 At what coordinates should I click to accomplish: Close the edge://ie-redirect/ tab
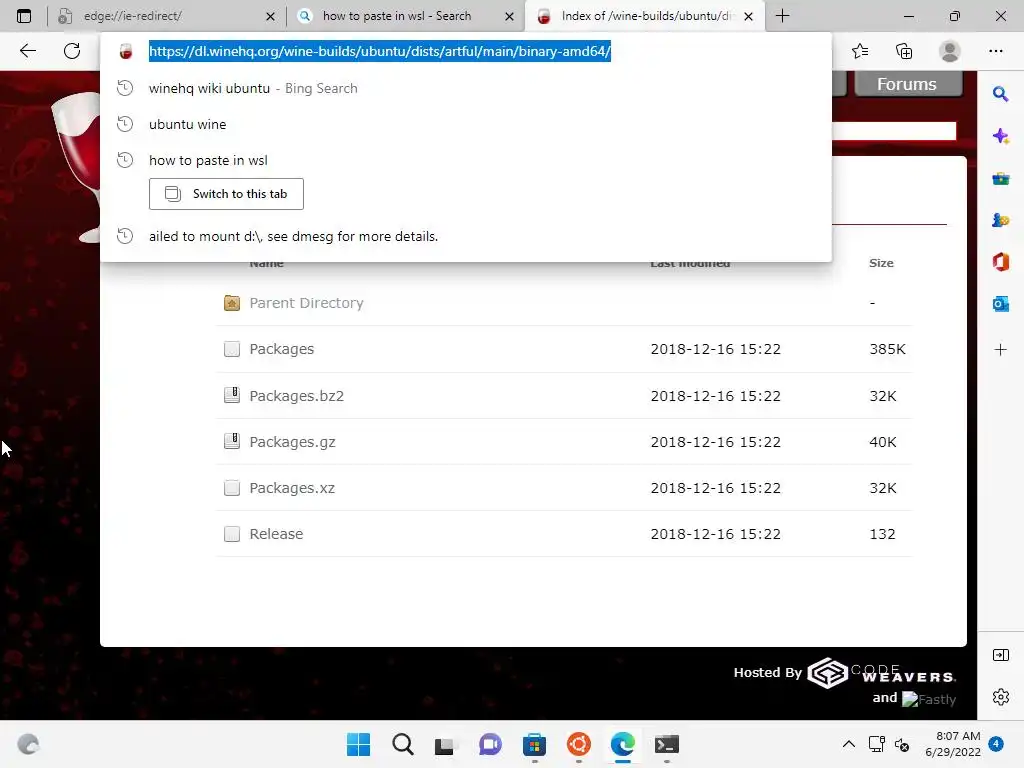[x=270, y=16]
